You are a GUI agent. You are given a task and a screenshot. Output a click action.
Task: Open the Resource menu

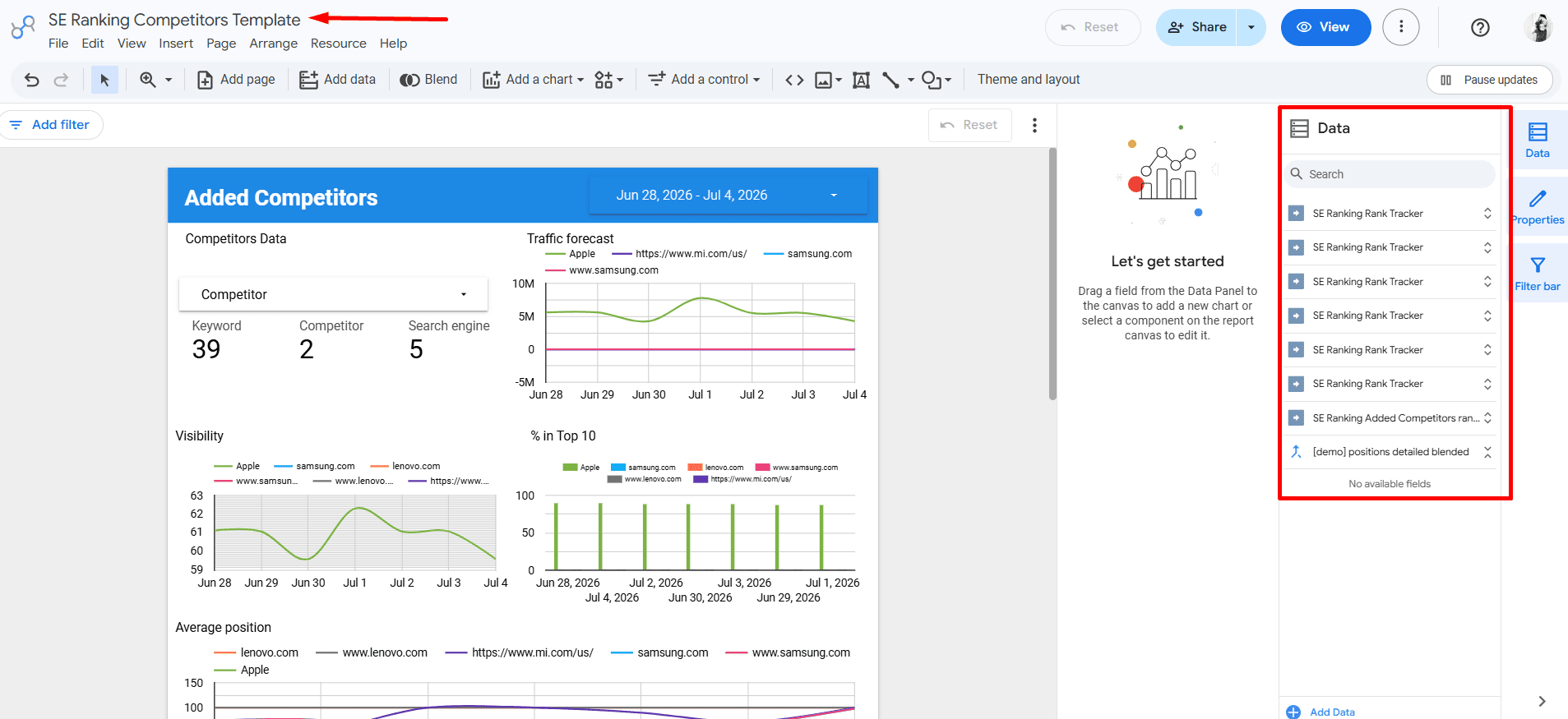(x=339, y=44)
